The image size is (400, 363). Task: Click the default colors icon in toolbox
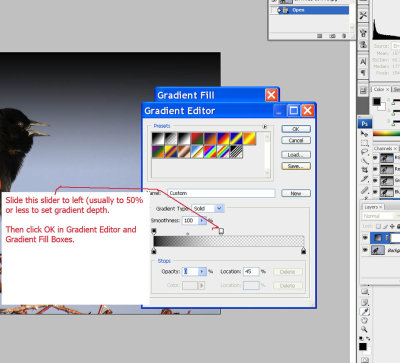point(361,339)
